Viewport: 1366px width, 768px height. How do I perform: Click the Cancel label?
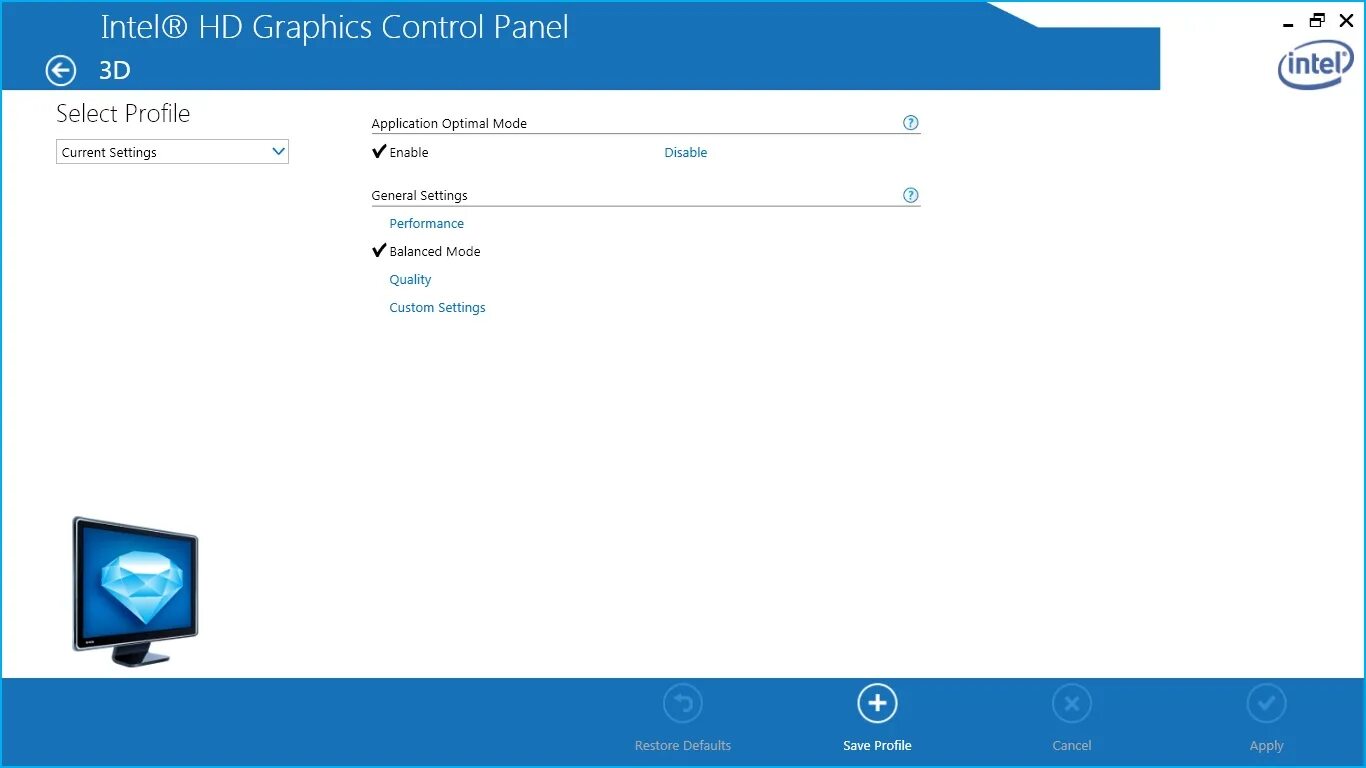click(x=1072, y=746)
